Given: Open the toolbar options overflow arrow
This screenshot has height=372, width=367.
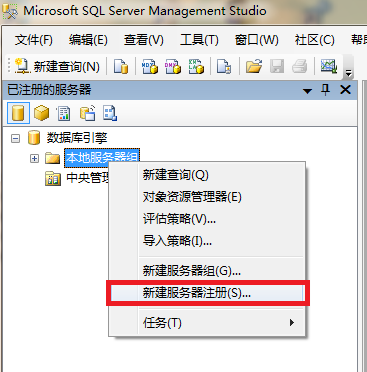Looking at the screenshot, I should (x=348, y=72).
